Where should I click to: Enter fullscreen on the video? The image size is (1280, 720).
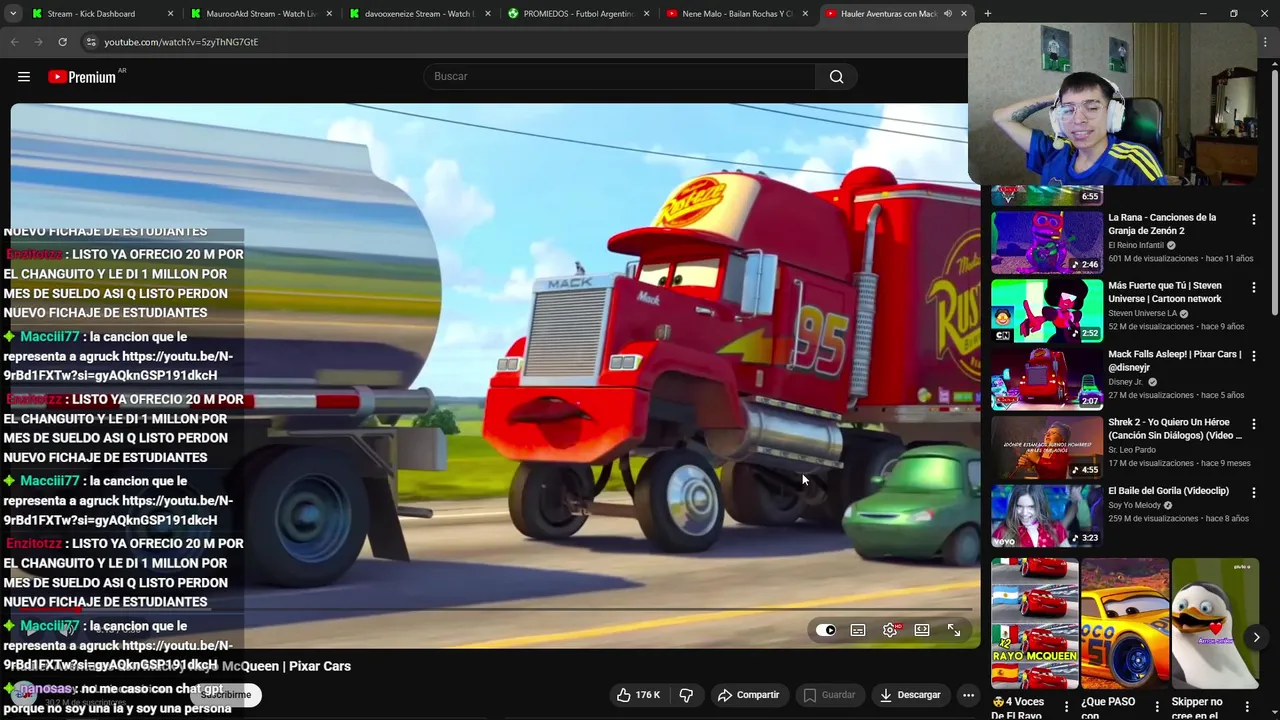(x=954, y=630)
